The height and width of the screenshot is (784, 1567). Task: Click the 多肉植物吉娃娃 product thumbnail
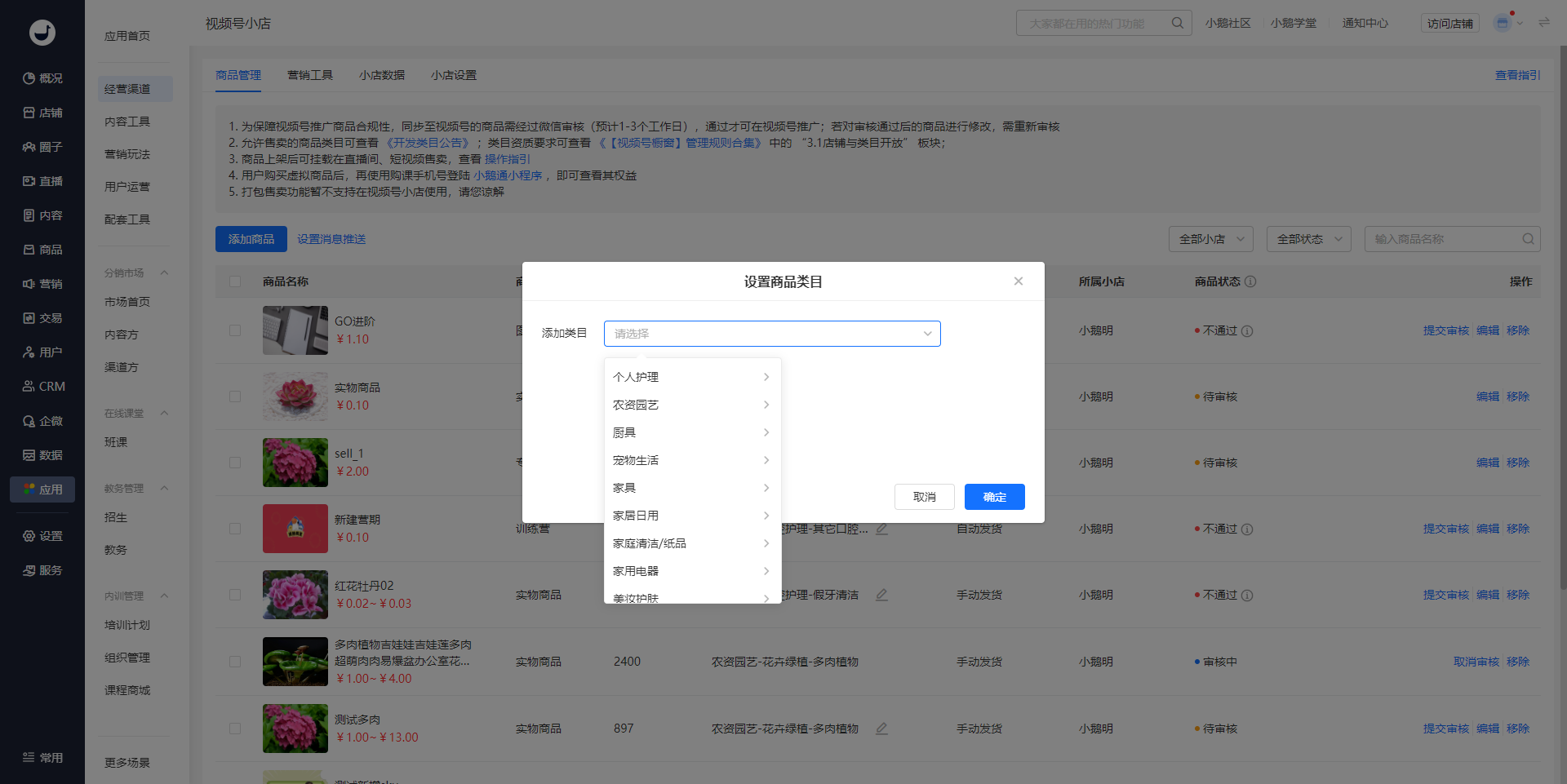[x=295, y=662]
